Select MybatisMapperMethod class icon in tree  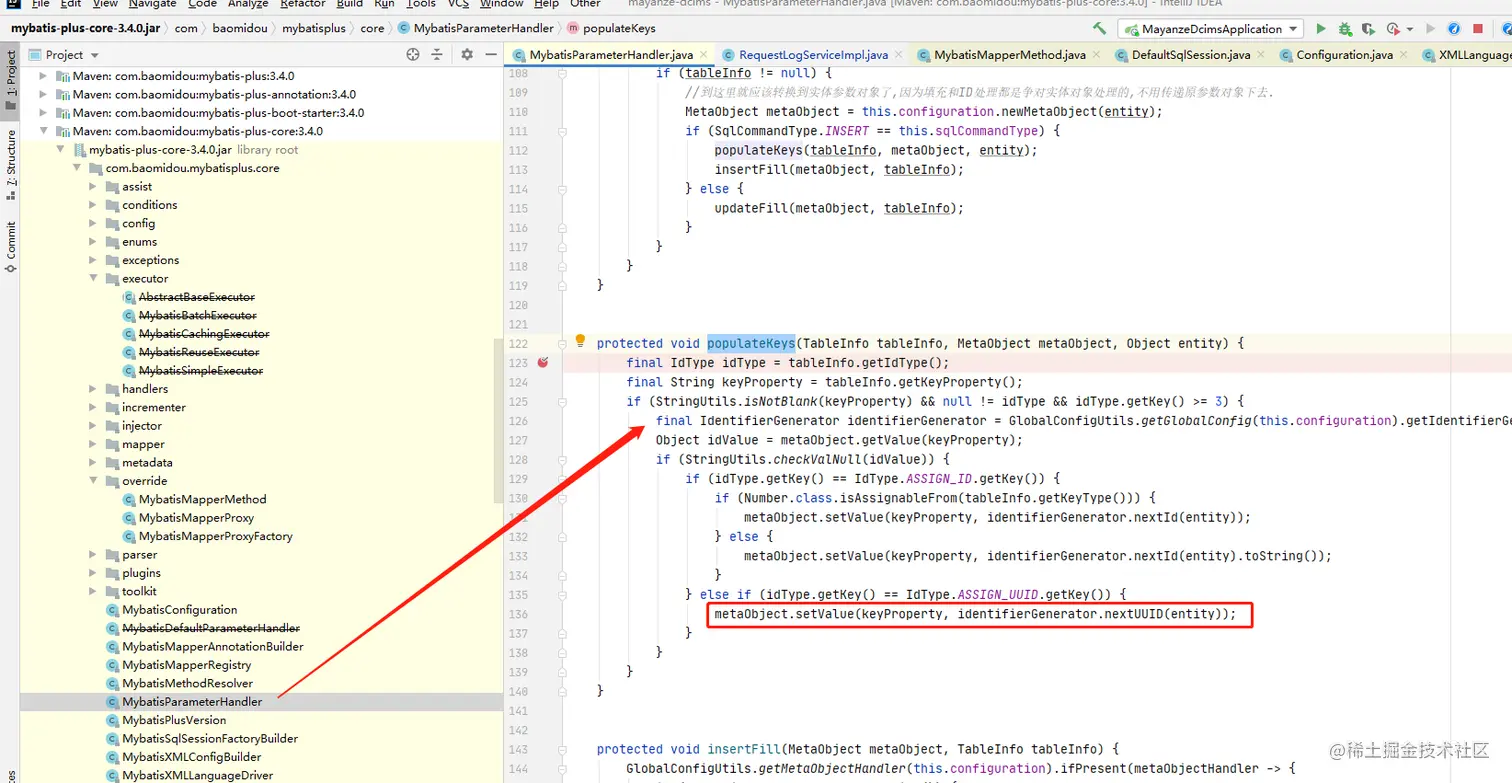[x=129, y=499]
